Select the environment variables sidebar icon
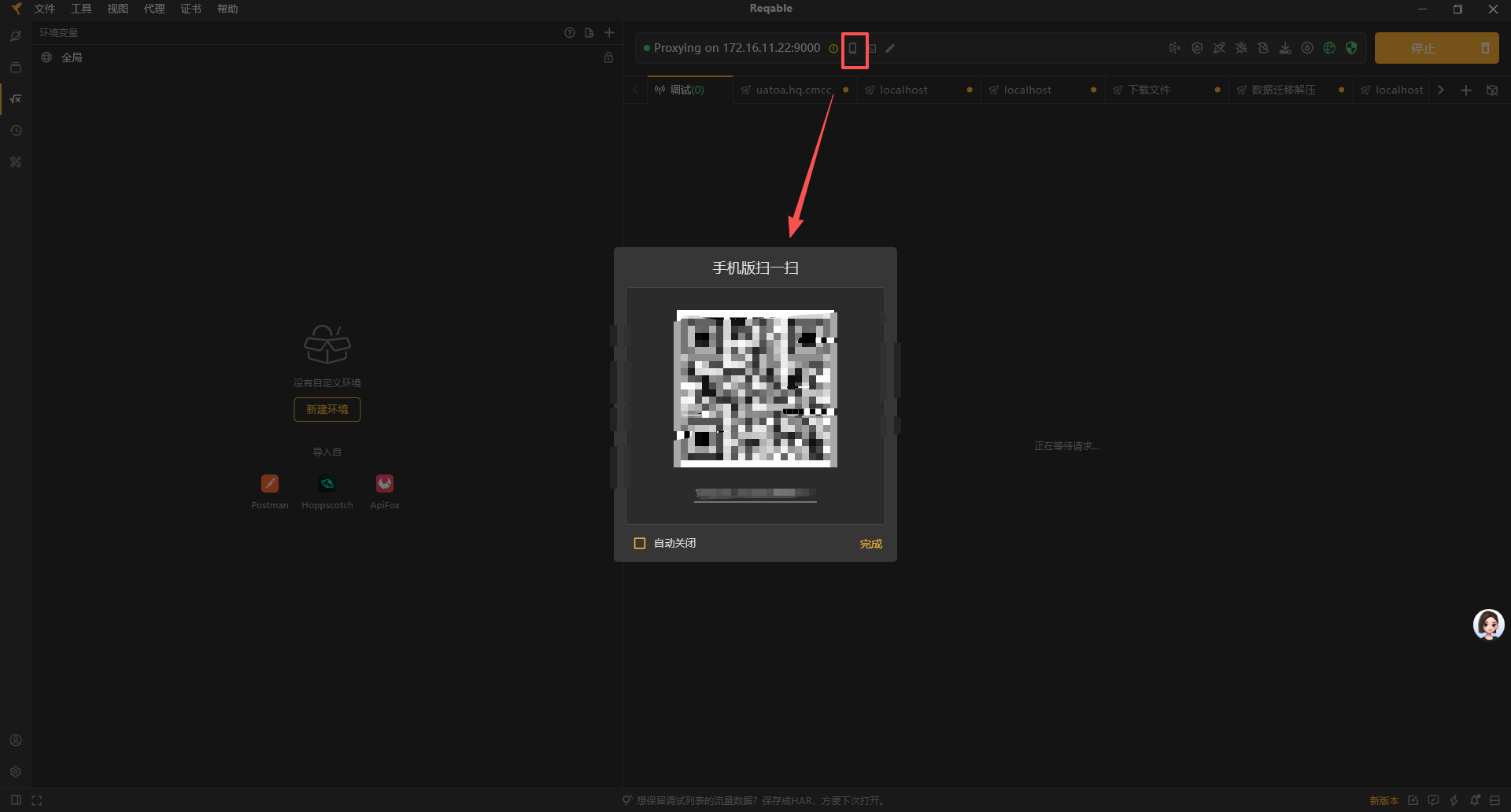 (x=16, y=98)
